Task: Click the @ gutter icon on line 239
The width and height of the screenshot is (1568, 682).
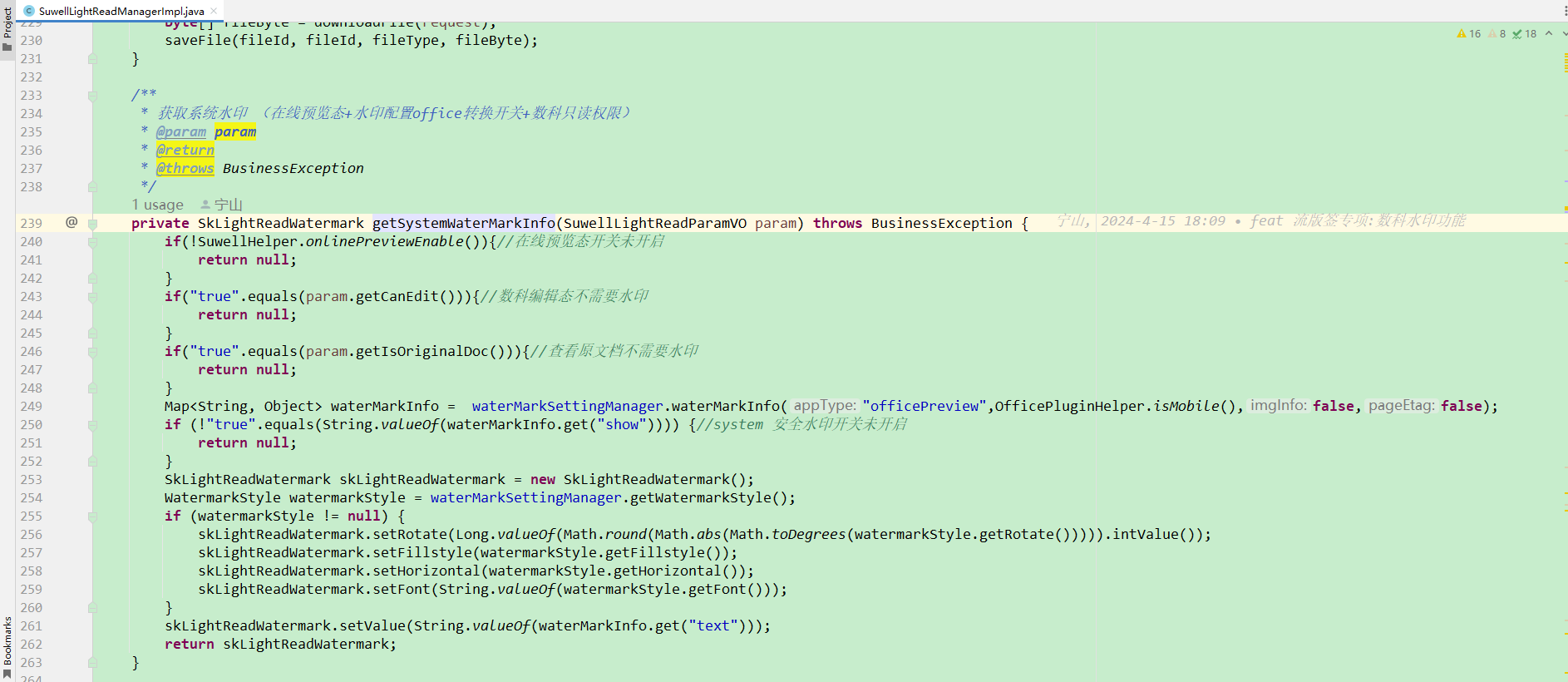Action: point(71,222)
